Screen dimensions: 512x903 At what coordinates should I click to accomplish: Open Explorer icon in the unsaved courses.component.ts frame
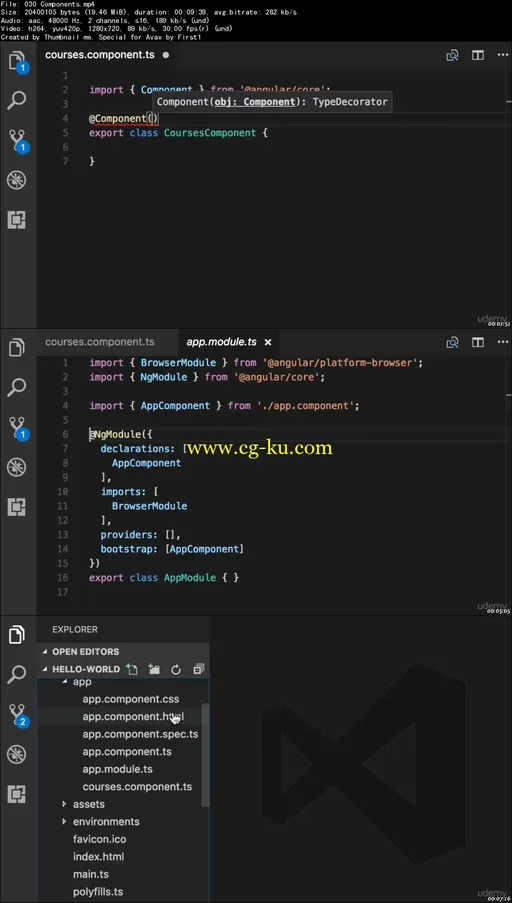[17, 60]
